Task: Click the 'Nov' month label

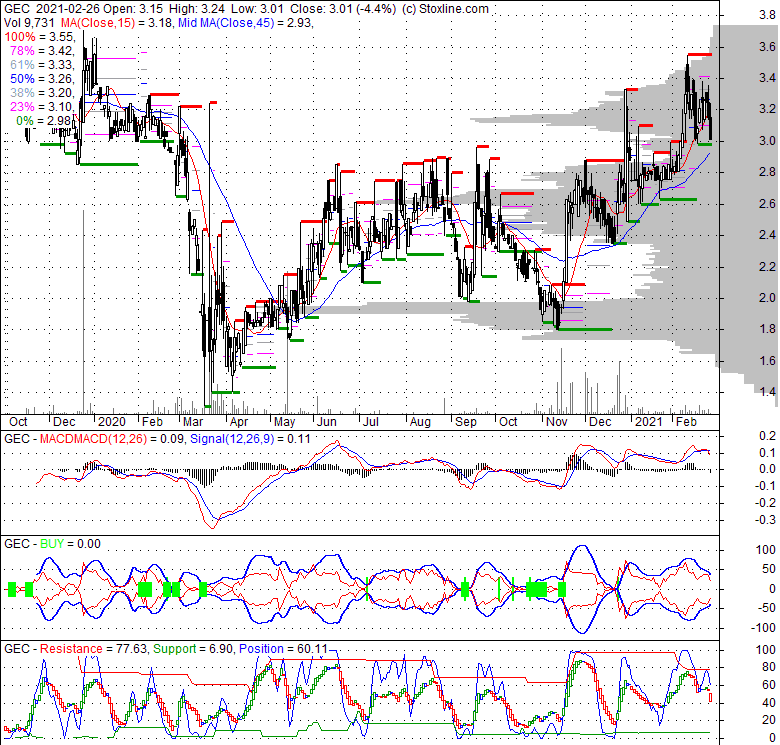Action: pyautogui.click(x=557, y=422)
